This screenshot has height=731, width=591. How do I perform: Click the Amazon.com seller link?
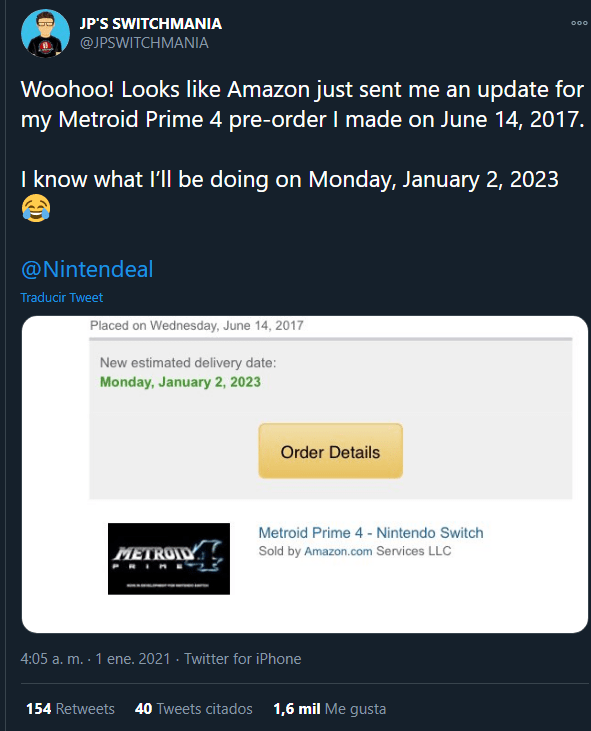click(338, 551)
